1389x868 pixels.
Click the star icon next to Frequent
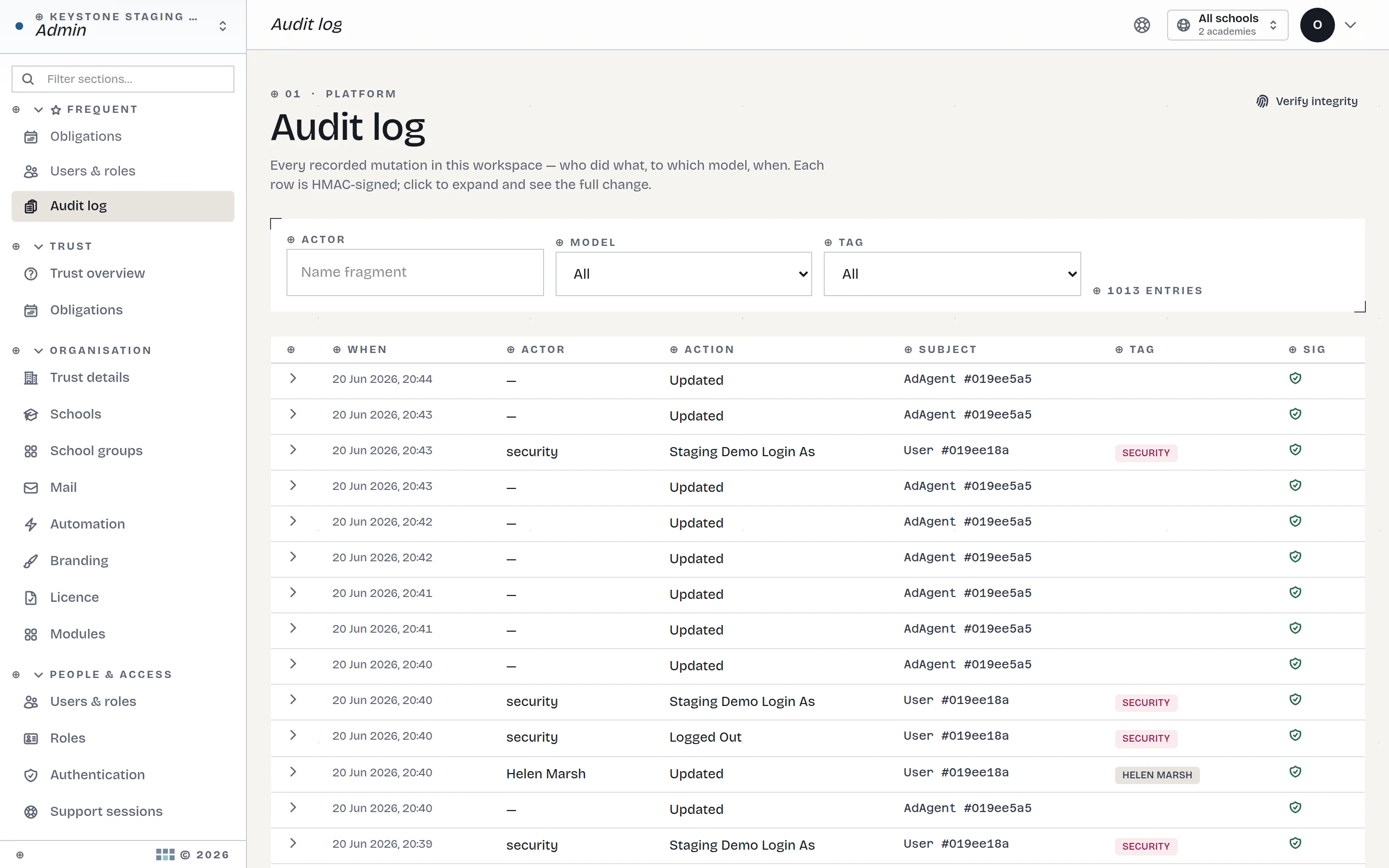pyautogui.click(x=55, y=110)
